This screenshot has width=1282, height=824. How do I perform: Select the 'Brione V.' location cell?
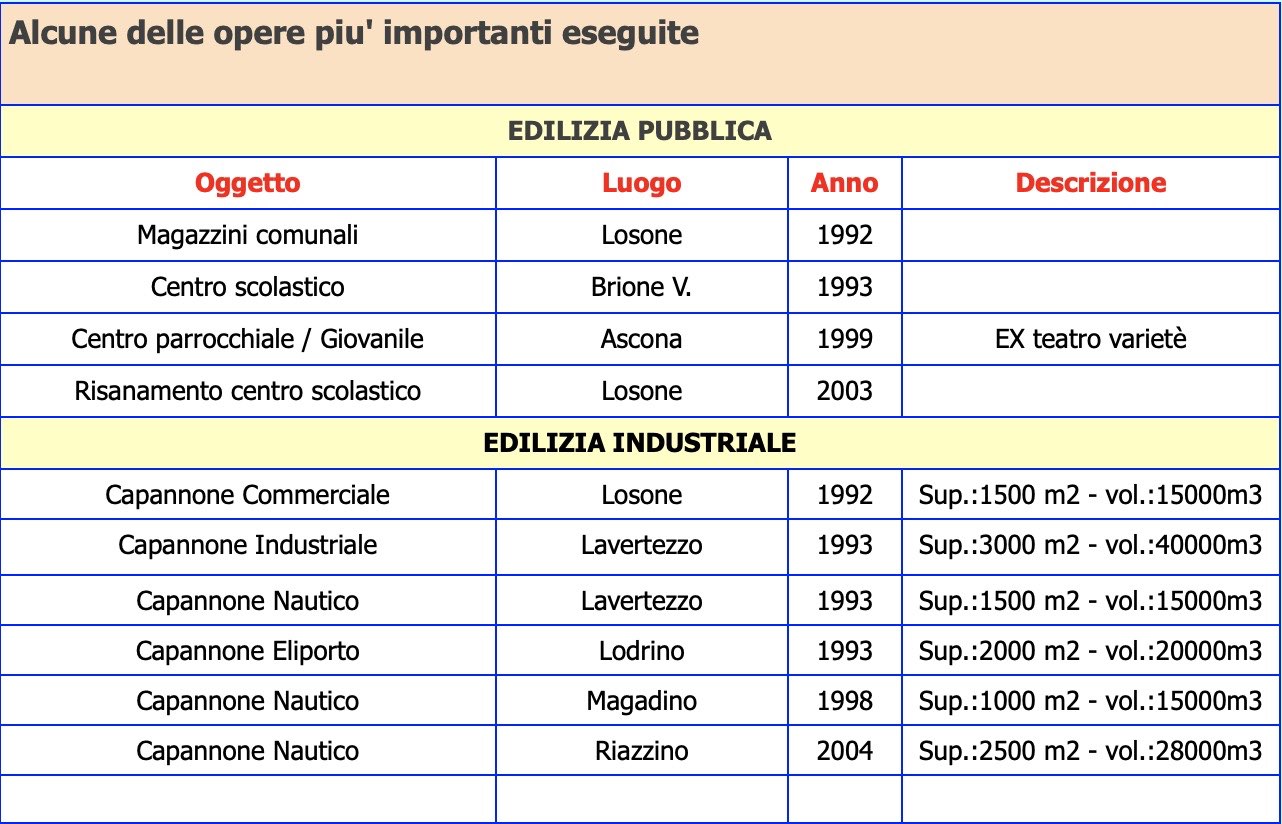tap(642, 287)
